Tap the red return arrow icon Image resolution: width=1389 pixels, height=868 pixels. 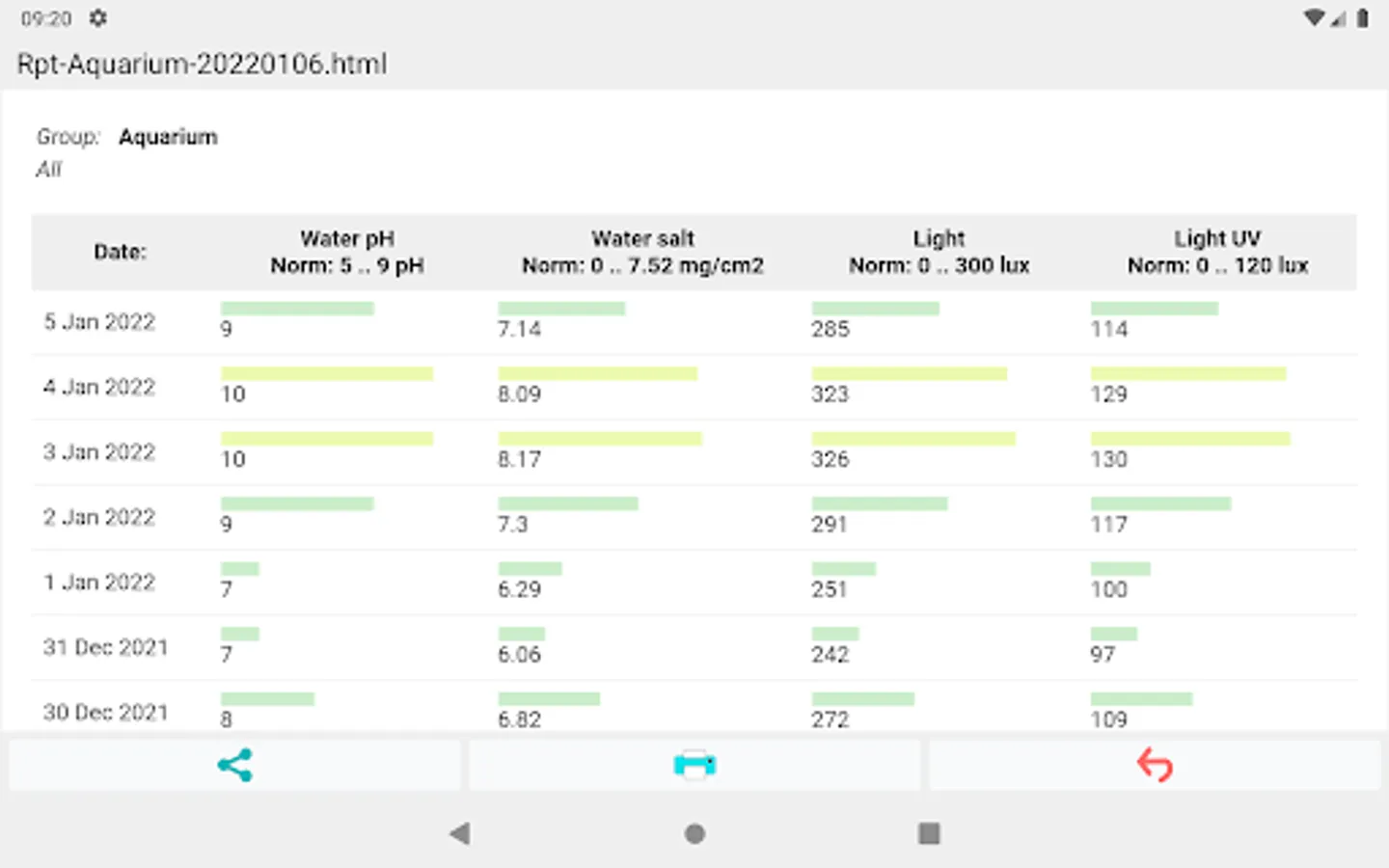[1155, 766]
